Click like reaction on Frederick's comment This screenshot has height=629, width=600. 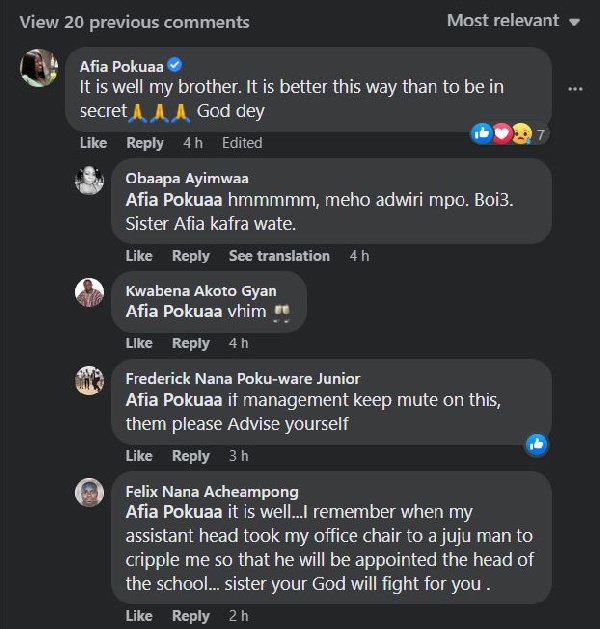coord(537,444)
